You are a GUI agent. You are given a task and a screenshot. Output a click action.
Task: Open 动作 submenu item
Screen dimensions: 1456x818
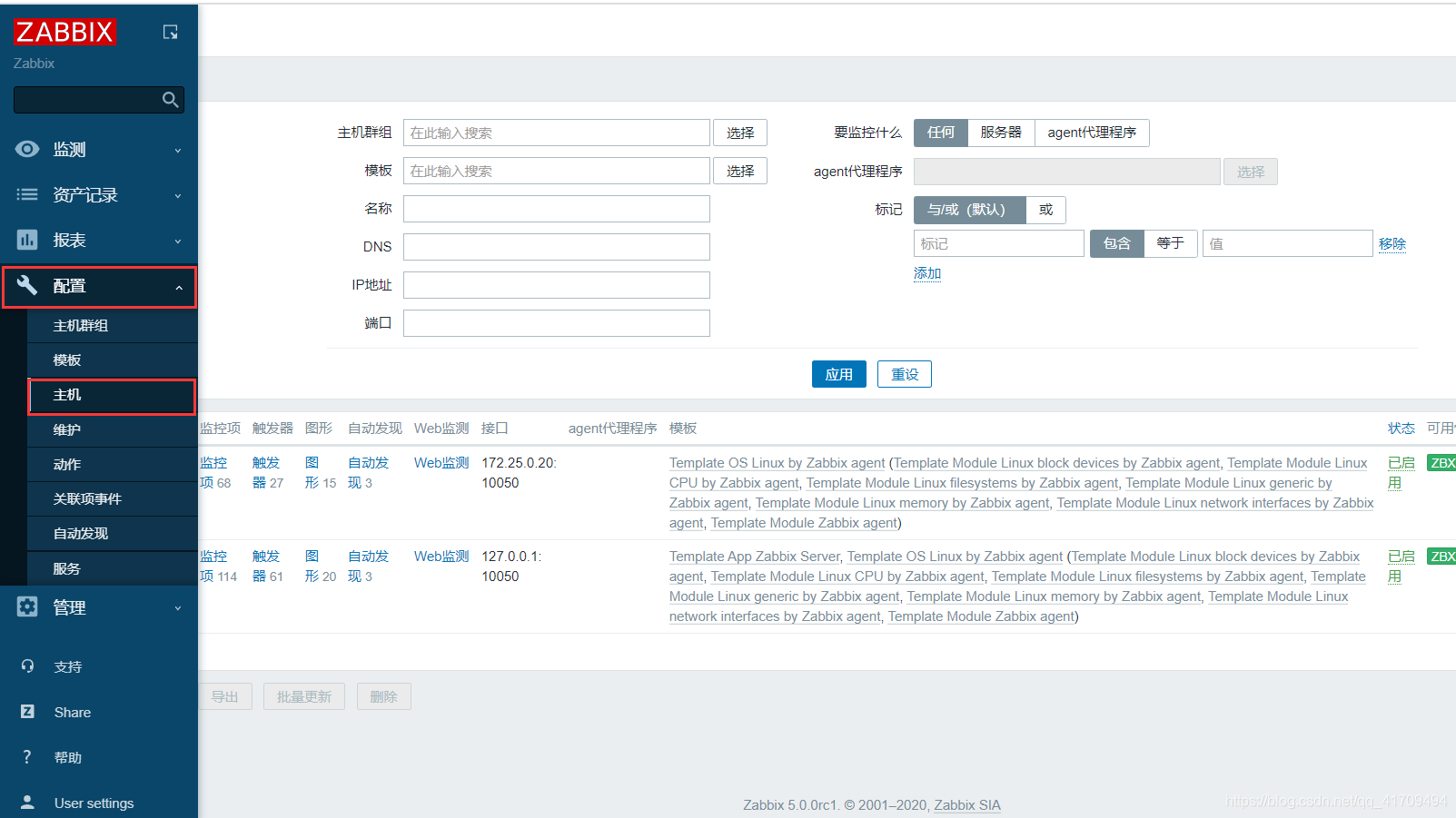pyautogui.click(x=113, y=464)
